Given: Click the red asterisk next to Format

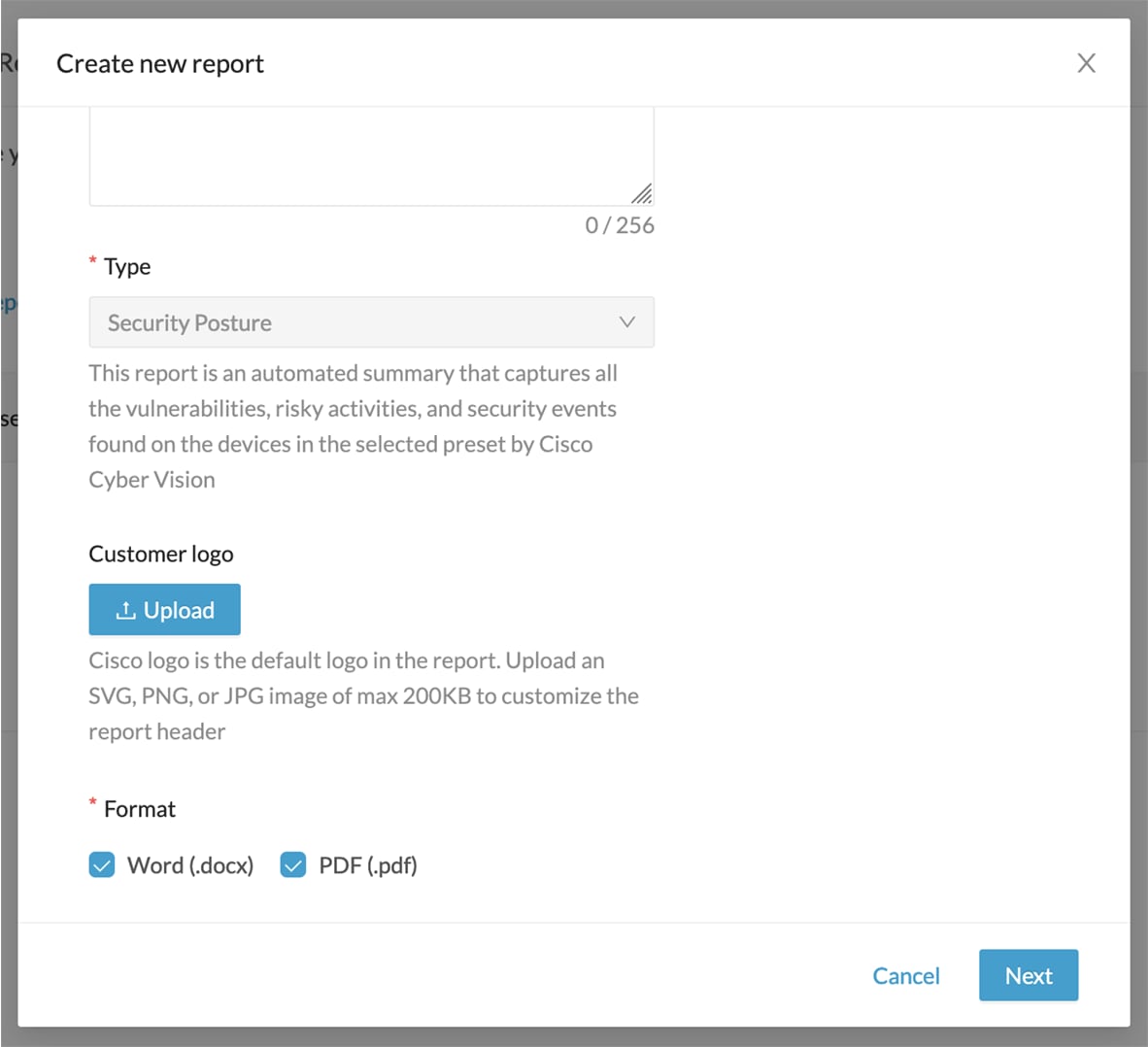Looking at the screenshot, I should [x=92, y=801].
